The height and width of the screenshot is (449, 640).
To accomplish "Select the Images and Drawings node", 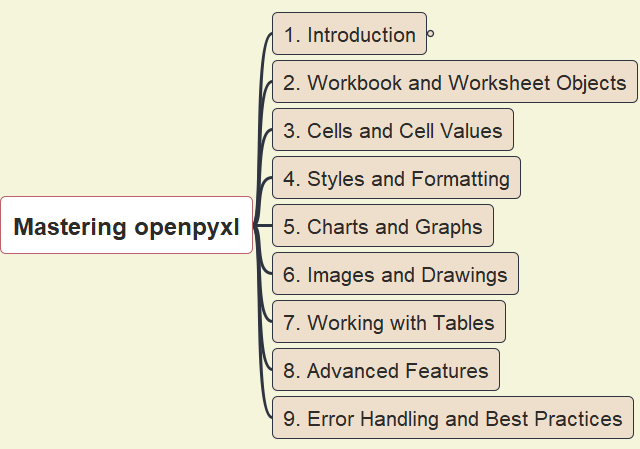I will [x=395, y=274].
